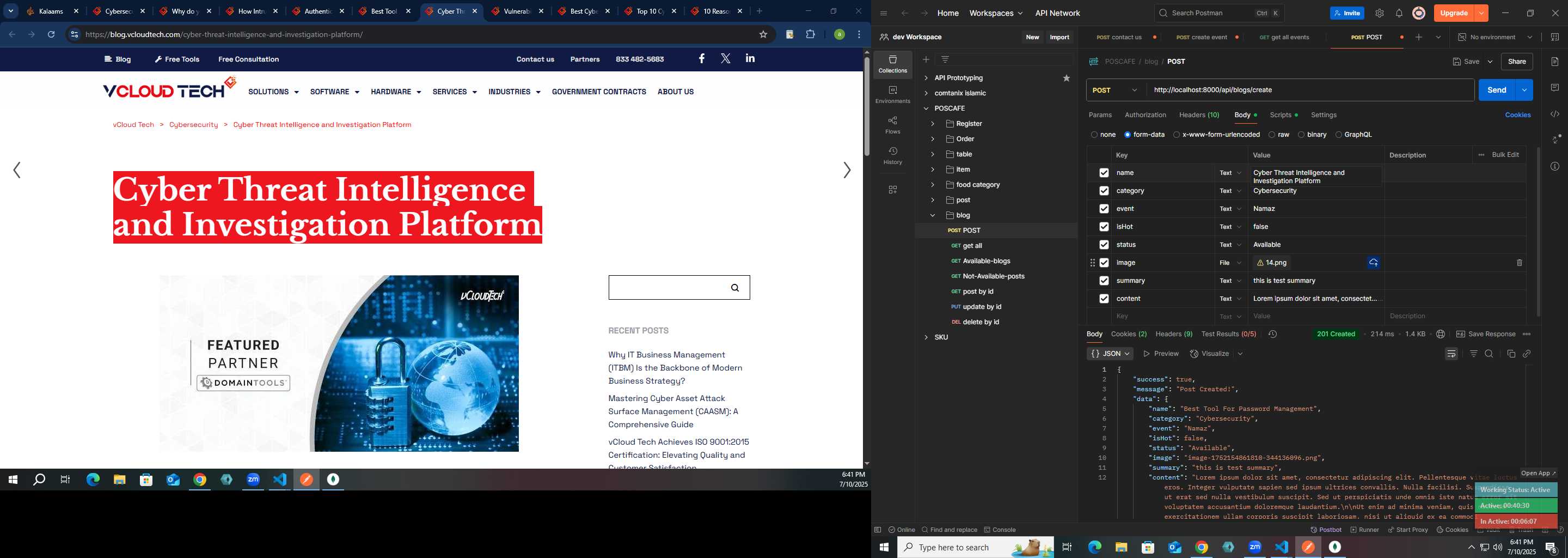
Task: Open the POST method dropdown
Action: click(x=1116, y=90)
